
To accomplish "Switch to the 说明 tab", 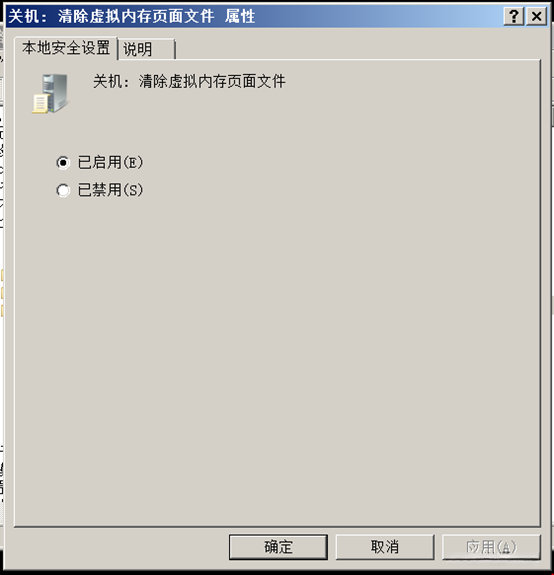I will (x=146, y=49).
